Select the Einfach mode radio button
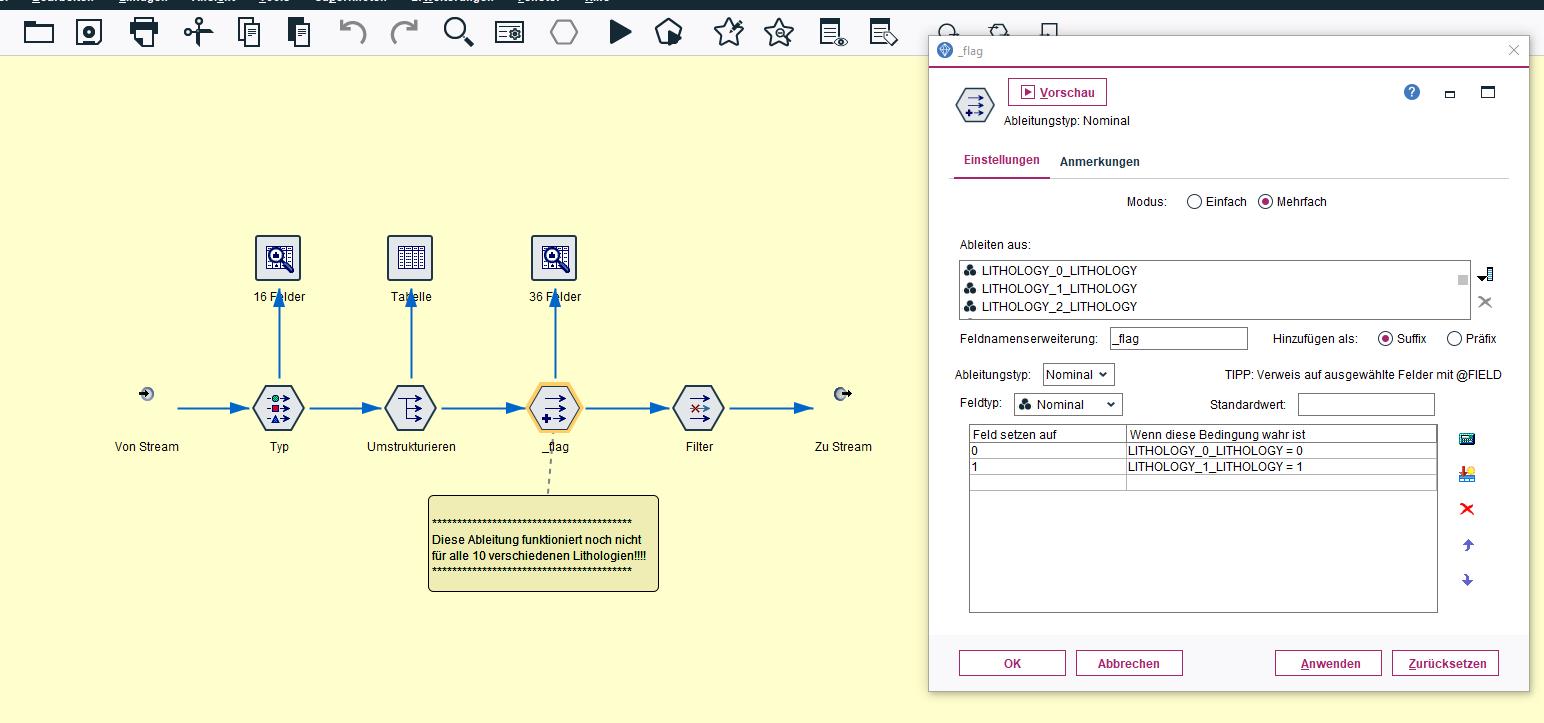The width and height of the screenshot is (1544, 723). click(1194, 202)
